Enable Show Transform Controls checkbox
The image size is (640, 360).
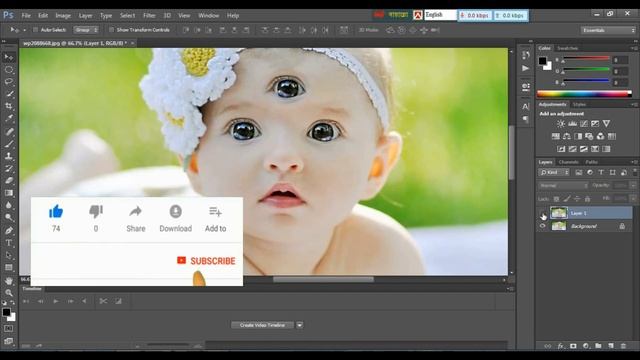(x=111, y=30)
